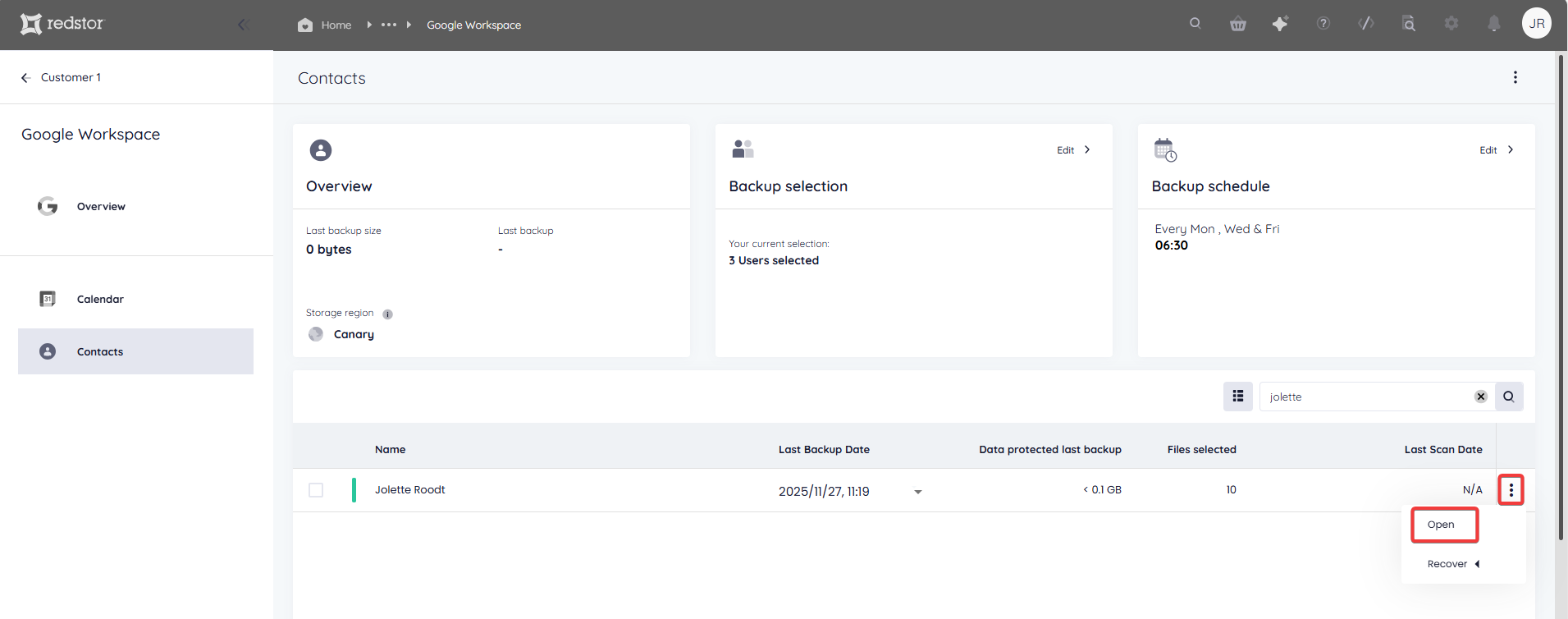Image resolution: width=1568 pixels, height=619 pixels.
Task: Open the JR user avatar menu
Action: pyautogui.click(x=1537, y=23)
